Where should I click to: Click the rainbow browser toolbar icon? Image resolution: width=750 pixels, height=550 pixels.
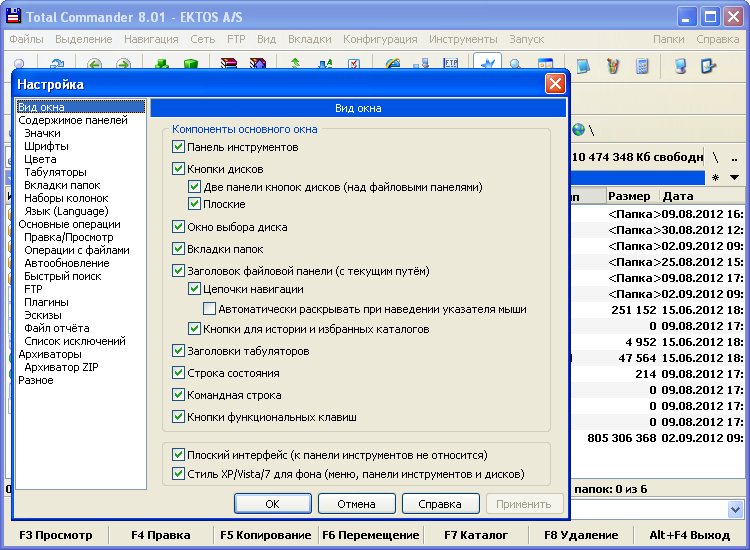(x=393, y=64)
